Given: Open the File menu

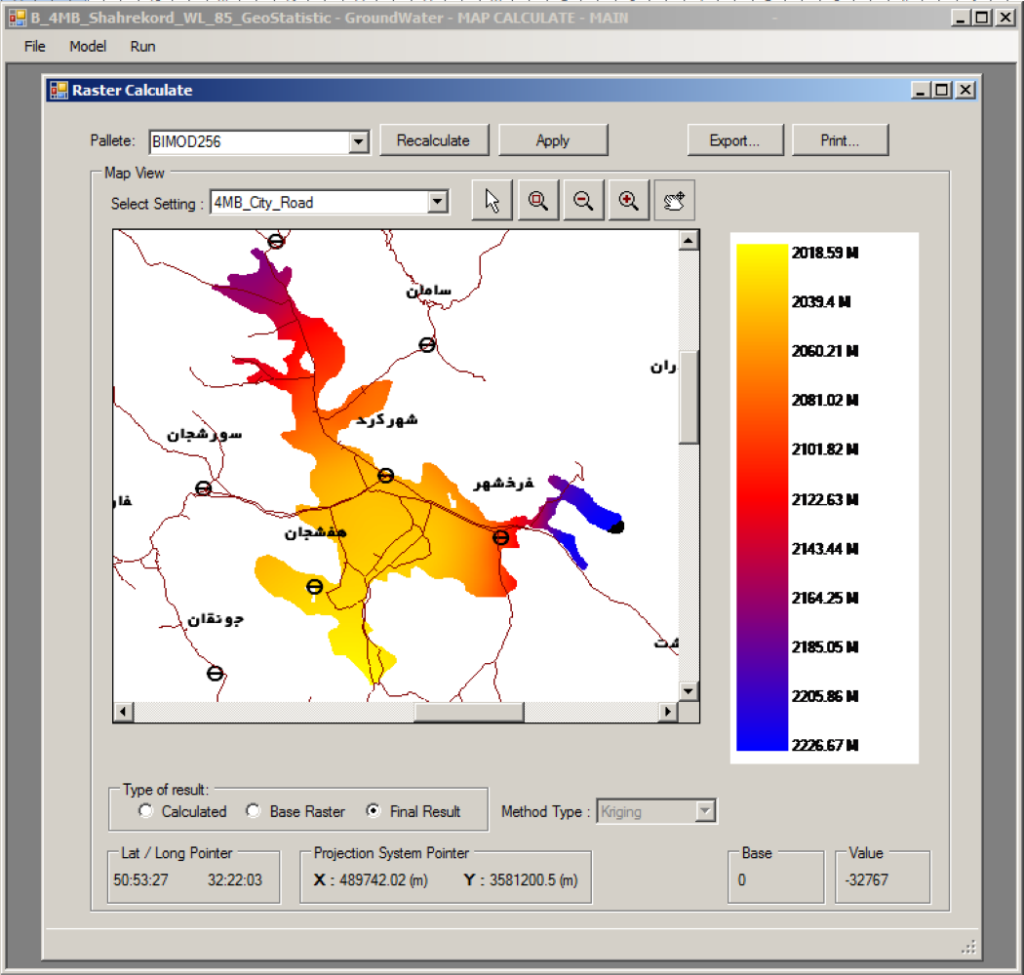Looking at the screenshot, I should click(35, 46).
